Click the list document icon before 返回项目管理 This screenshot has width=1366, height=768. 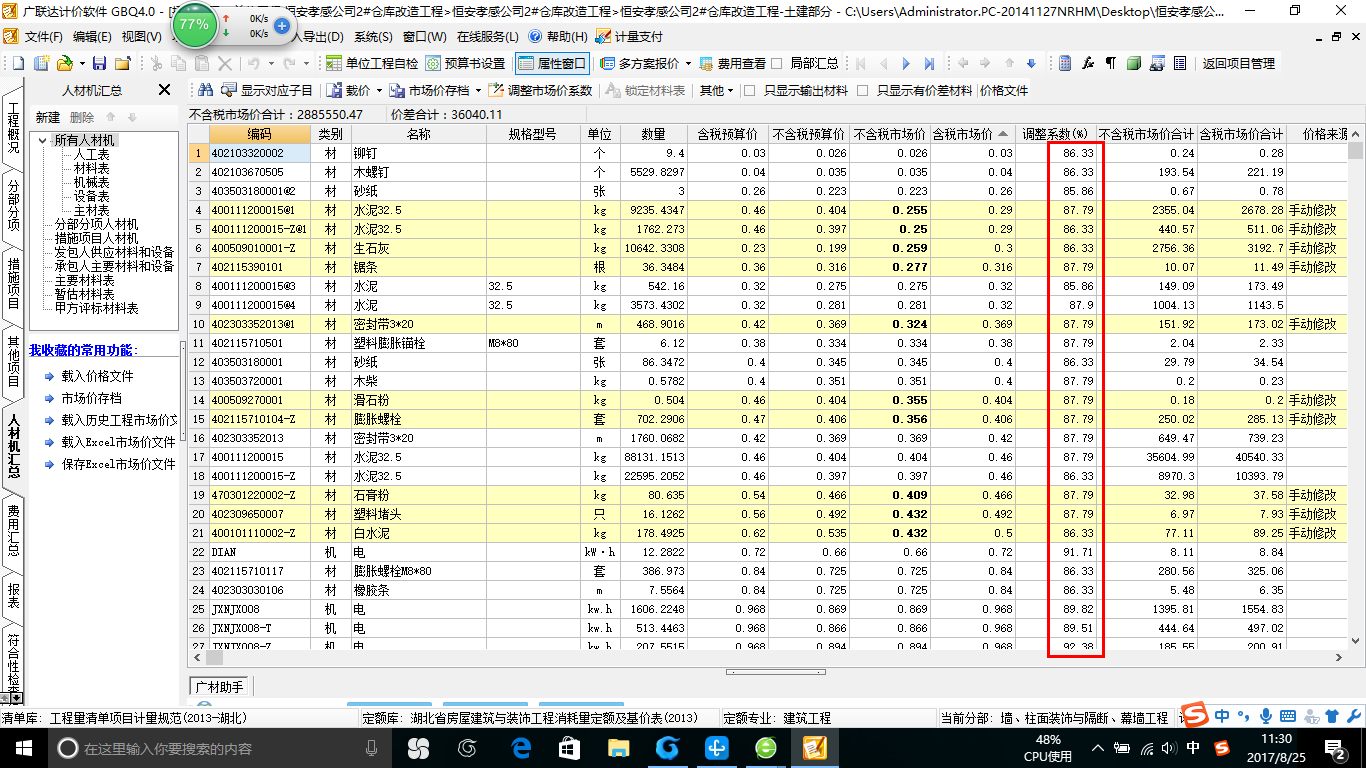[1180, 63]
